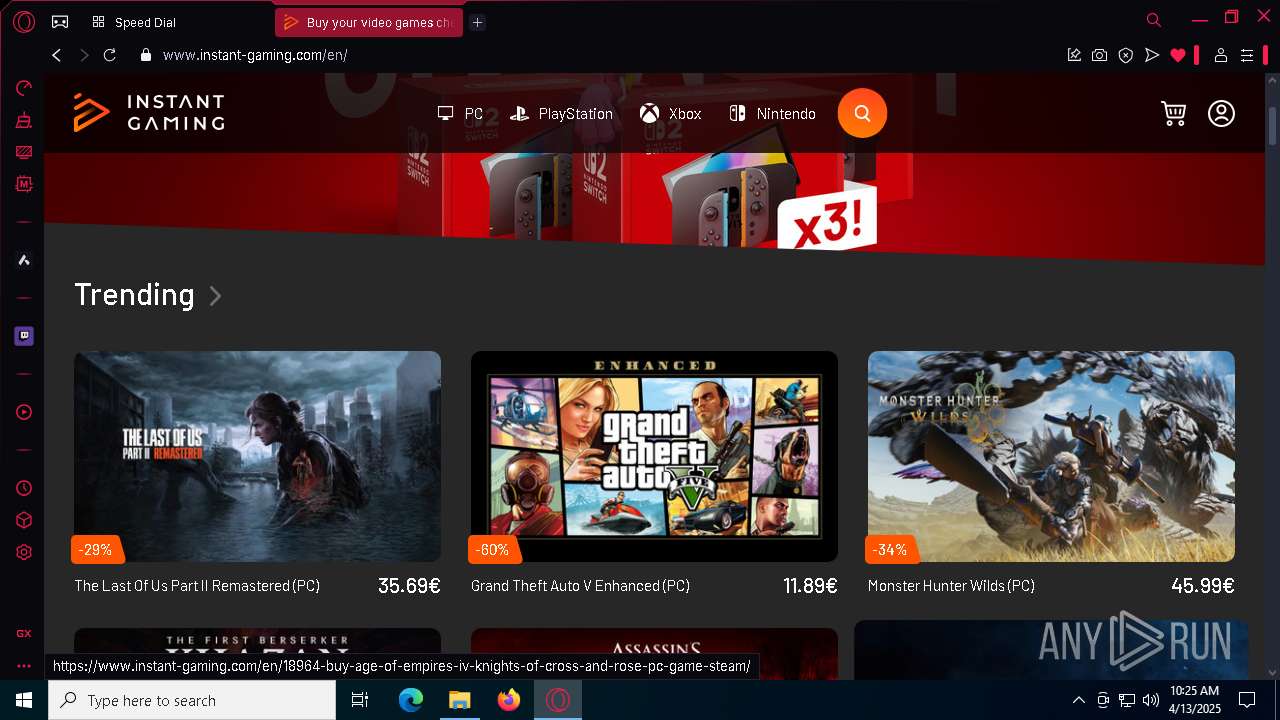
Task: Open Grand Theft Auto V Enhanced cover
Action: [654, 456]
